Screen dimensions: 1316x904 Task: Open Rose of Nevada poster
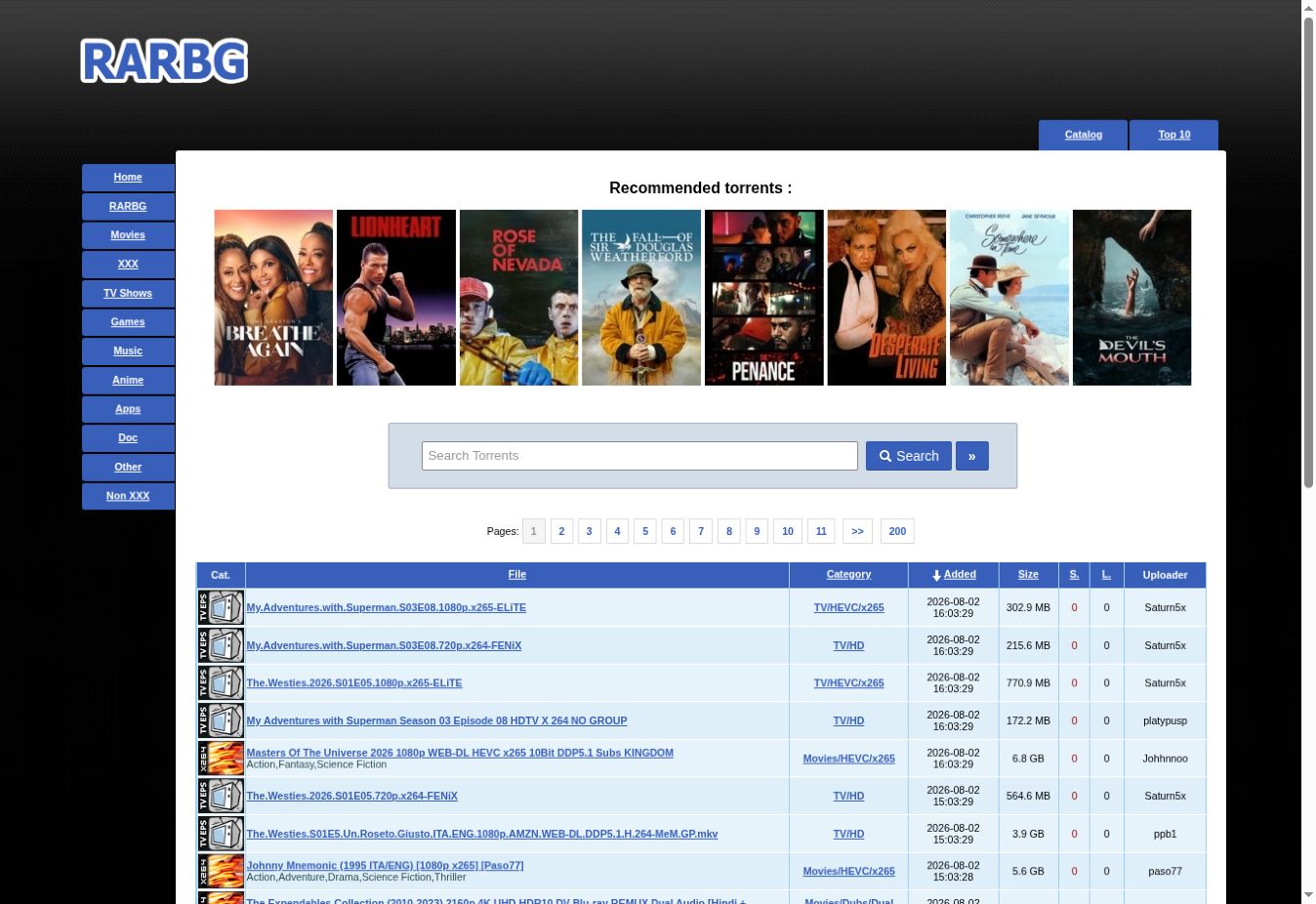click(518, 298)
